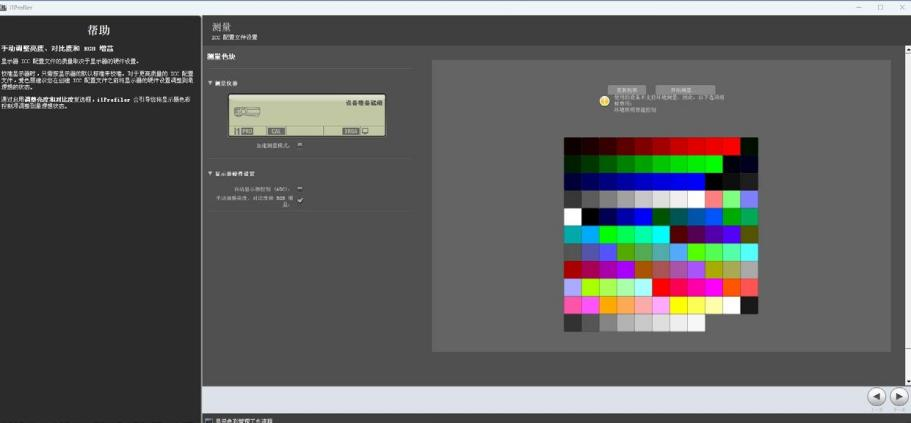Click the 测量 page title
The width and height of the screenshot is (911, 423).
[223, 27]
